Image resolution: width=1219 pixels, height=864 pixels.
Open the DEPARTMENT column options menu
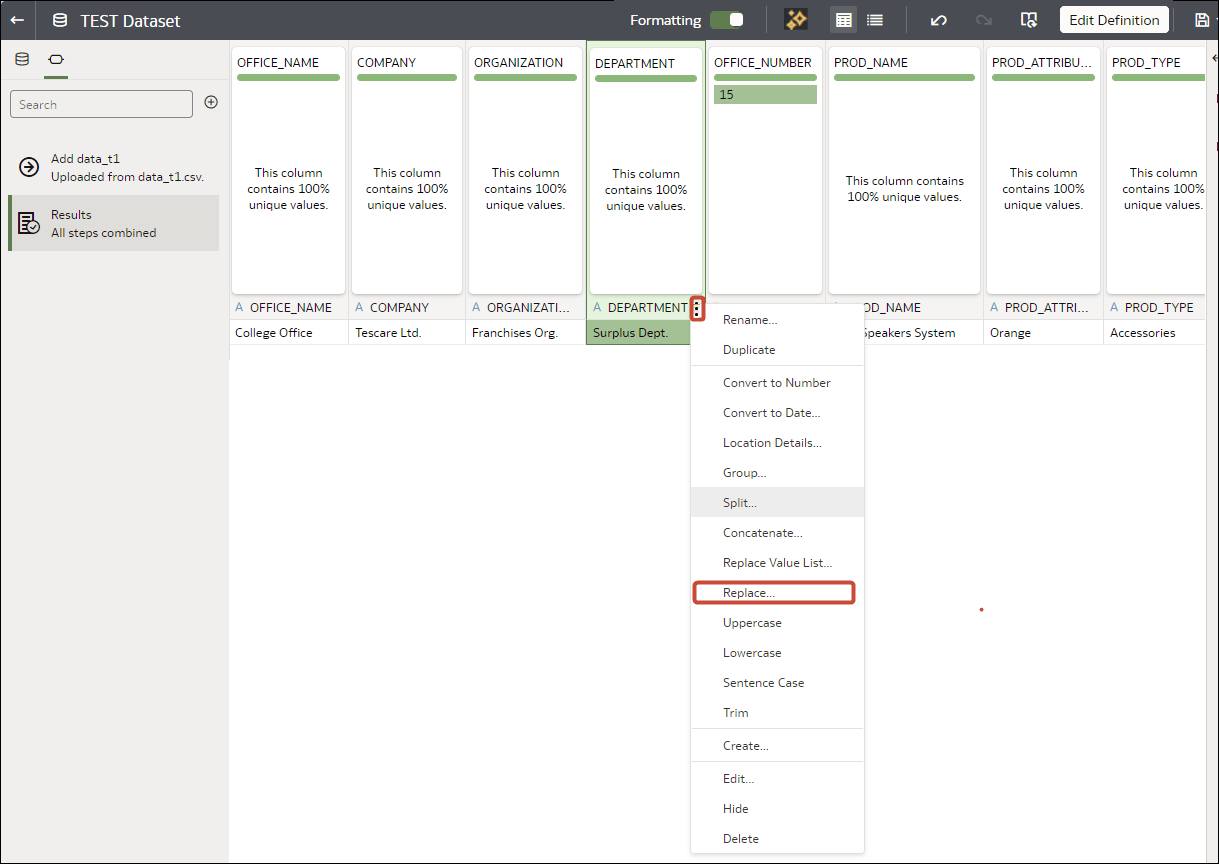pos(696,309)
